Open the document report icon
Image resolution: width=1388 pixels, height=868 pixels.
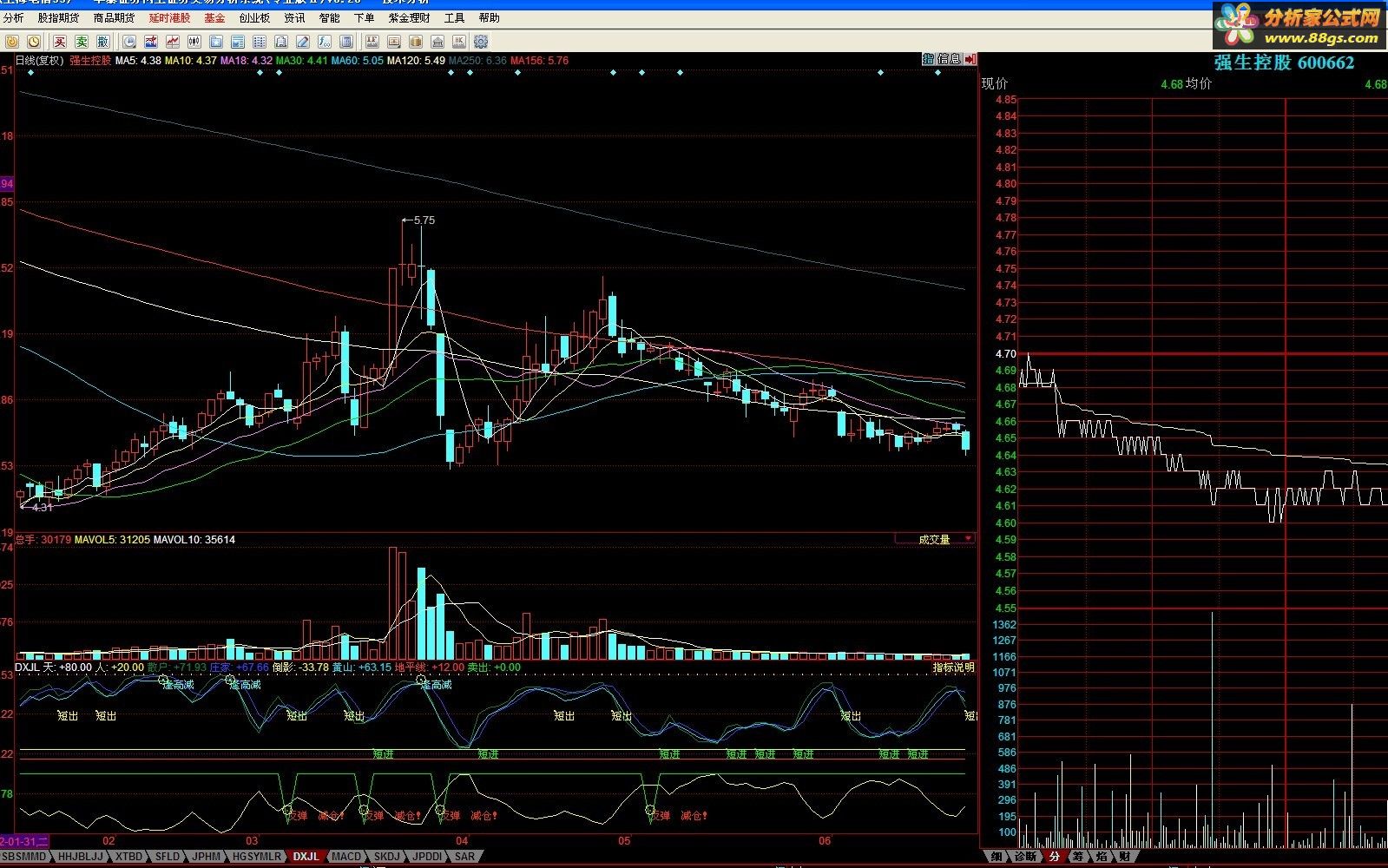(x=281, y=42)
